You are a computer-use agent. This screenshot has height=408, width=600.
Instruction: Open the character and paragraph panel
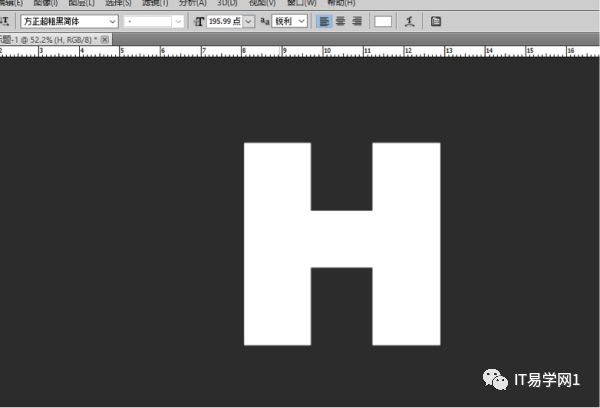point(436,21)
